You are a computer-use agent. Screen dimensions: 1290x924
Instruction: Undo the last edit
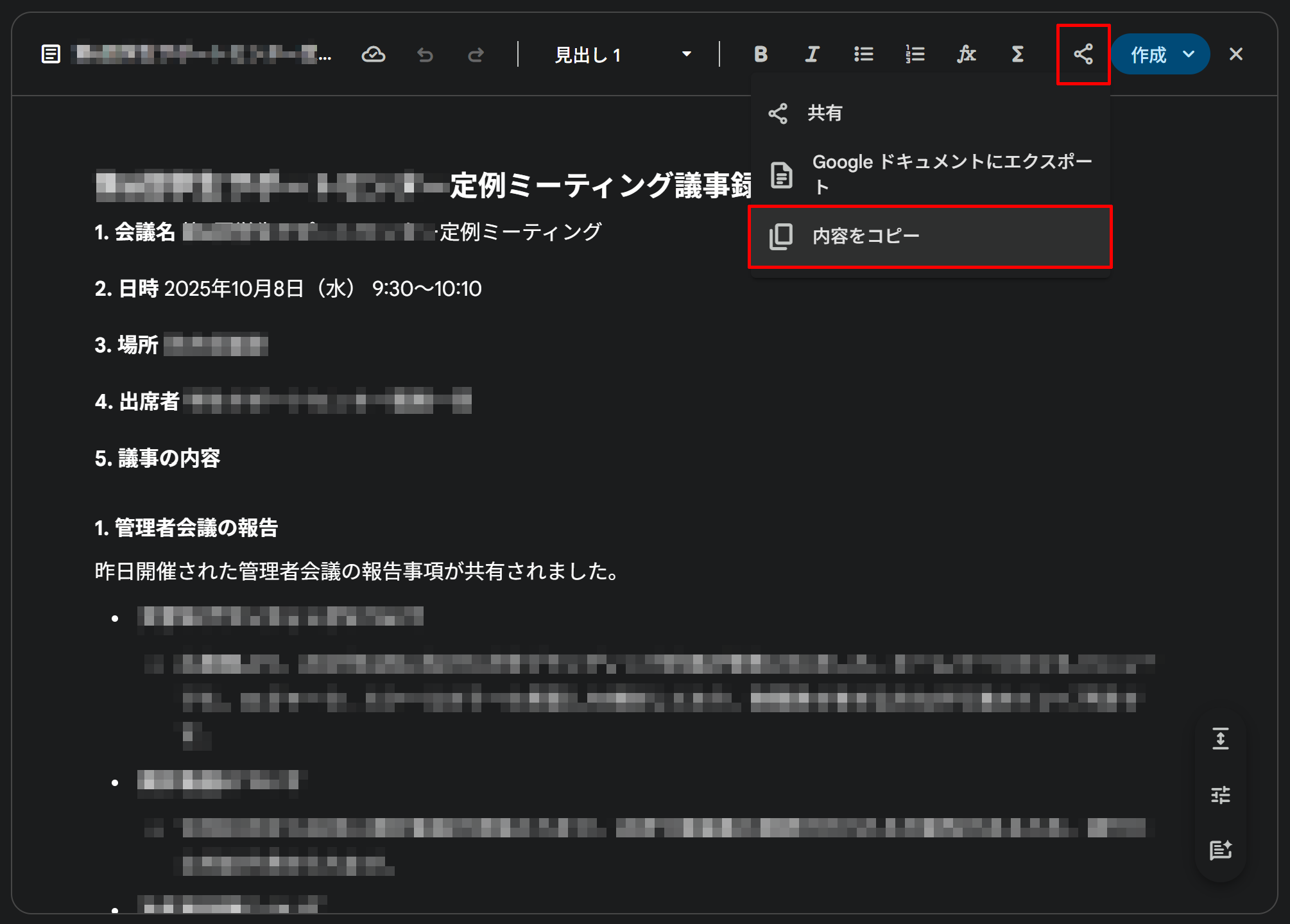[x=425, y=55]
